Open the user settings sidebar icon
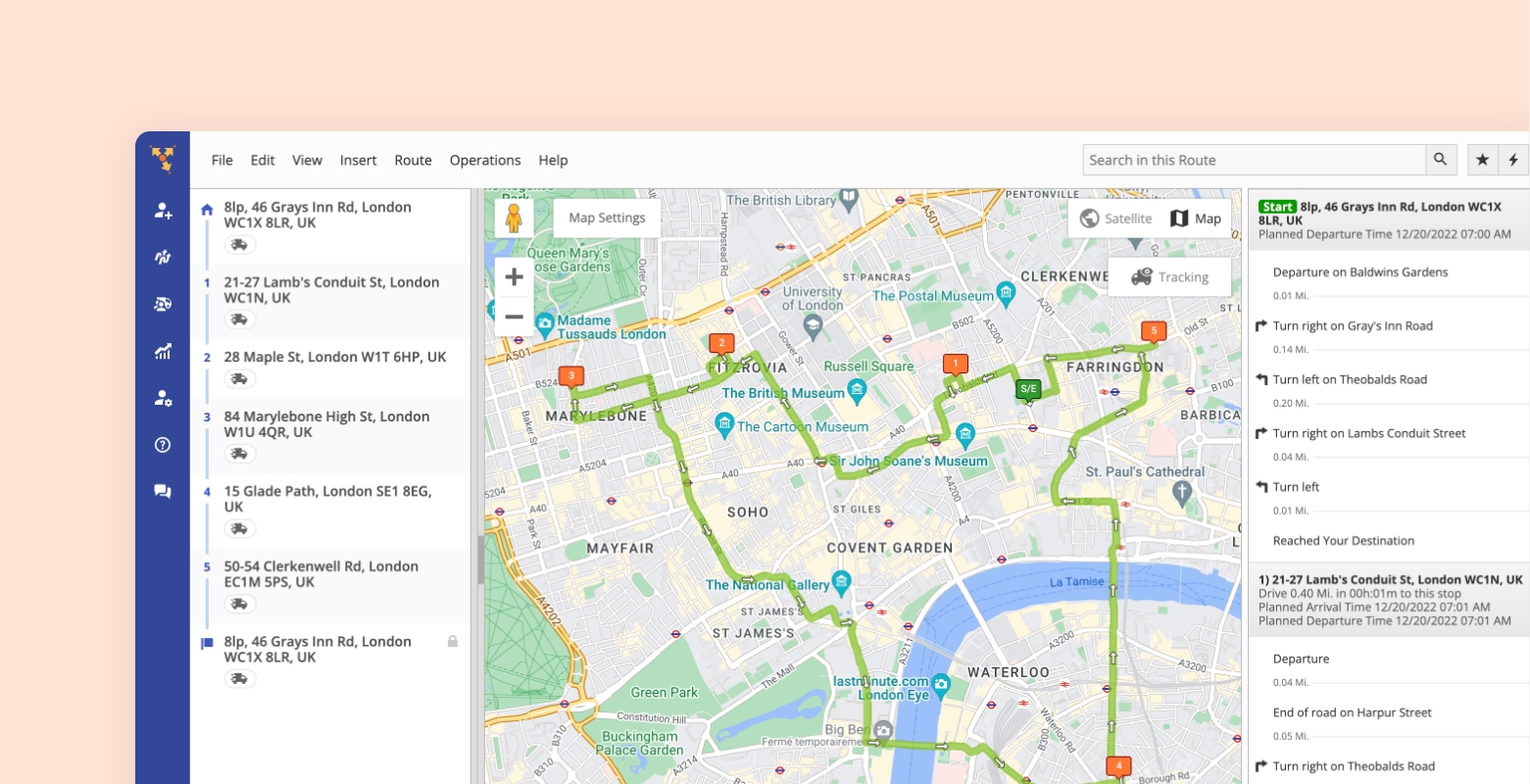The height and width of the screenshot is (784, 1530). point(162,398)
